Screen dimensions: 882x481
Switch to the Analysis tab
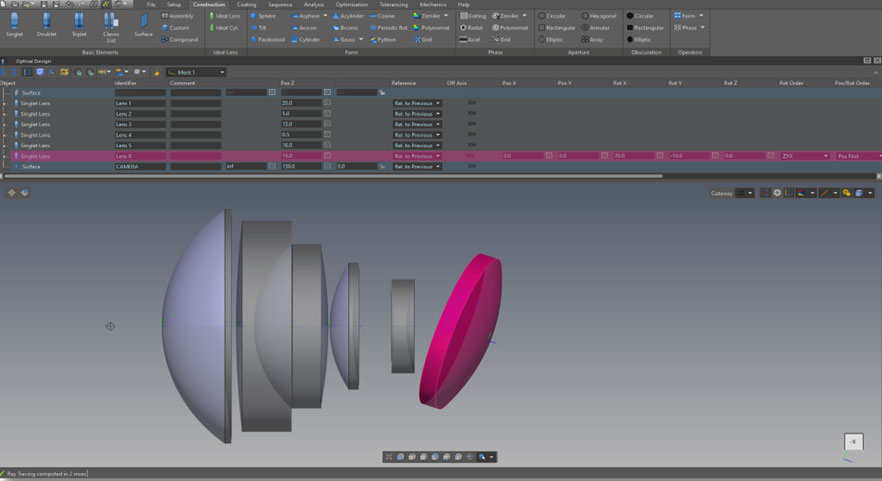pyautogui.click(x=314, y=5)
